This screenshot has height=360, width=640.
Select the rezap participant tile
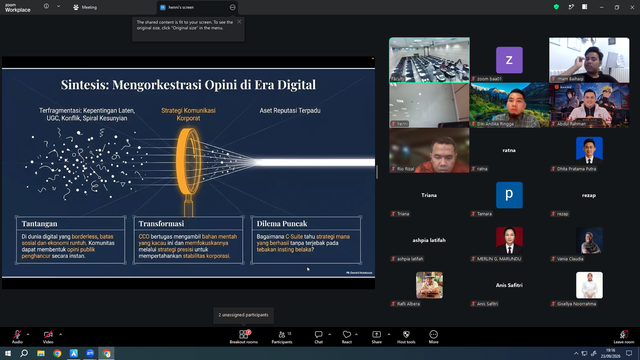tap(589, 195)
